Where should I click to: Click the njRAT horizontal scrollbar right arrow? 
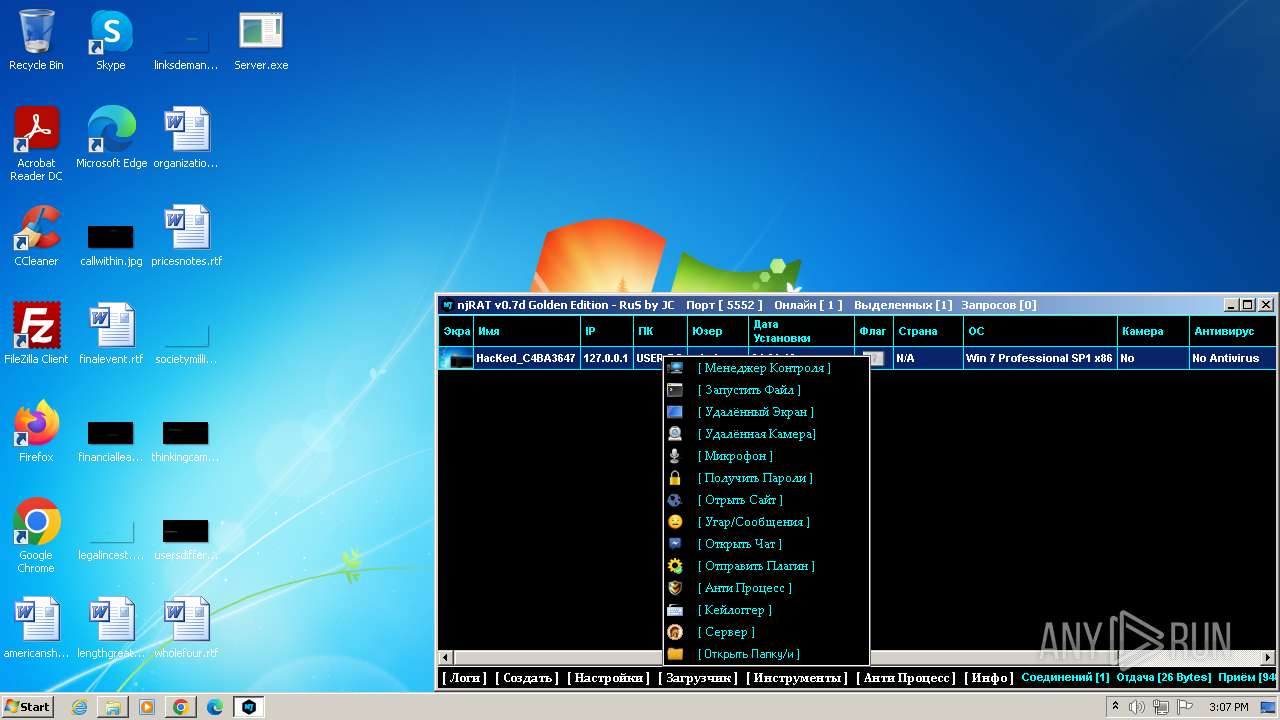click(x=1269, y=658)
